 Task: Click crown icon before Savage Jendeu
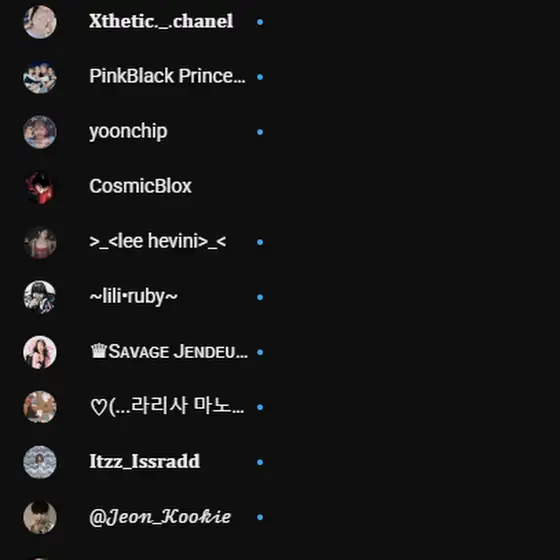[98, 351]
